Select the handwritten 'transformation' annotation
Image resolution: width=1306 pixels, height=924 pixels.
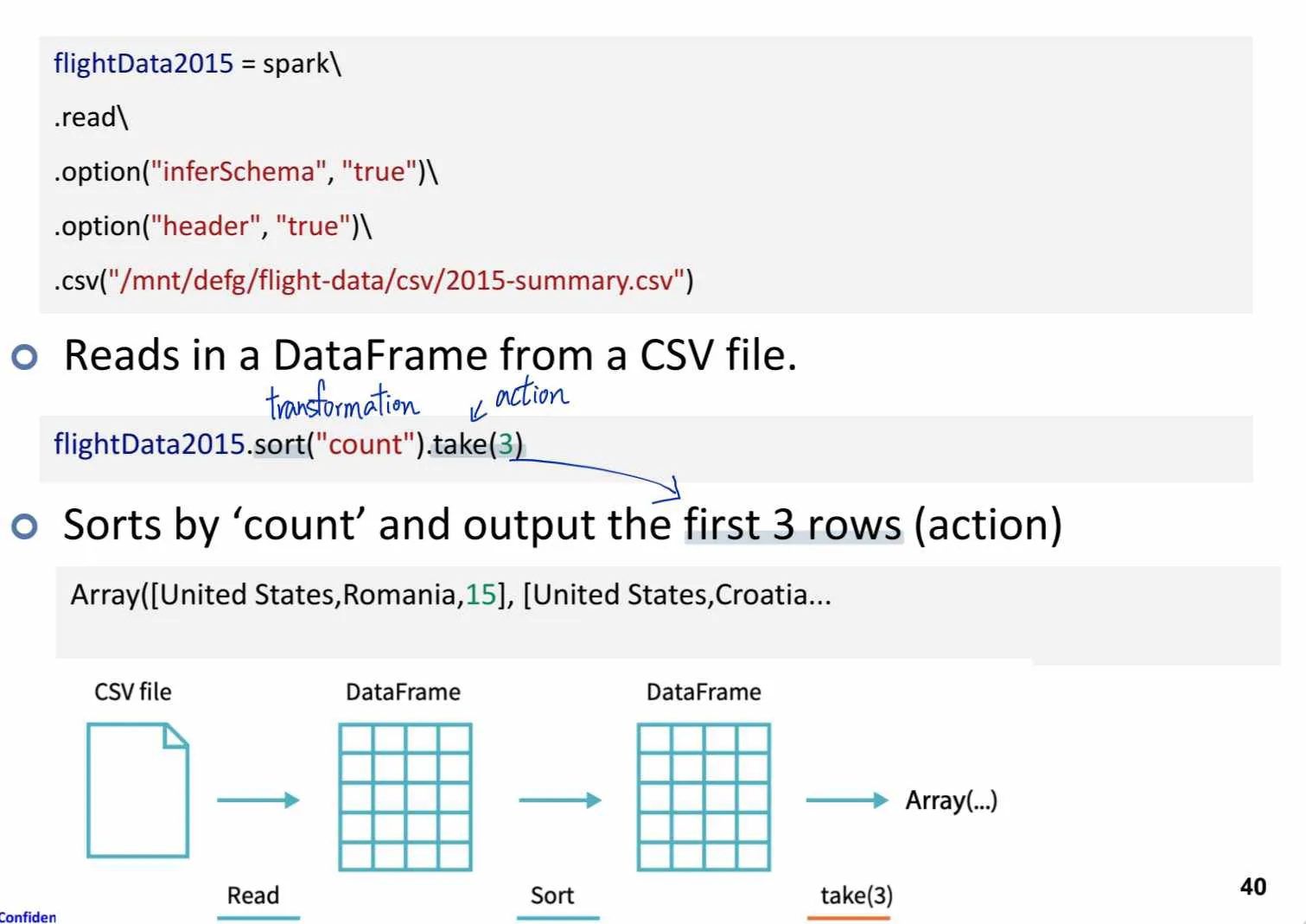click(x=342, y=400)
